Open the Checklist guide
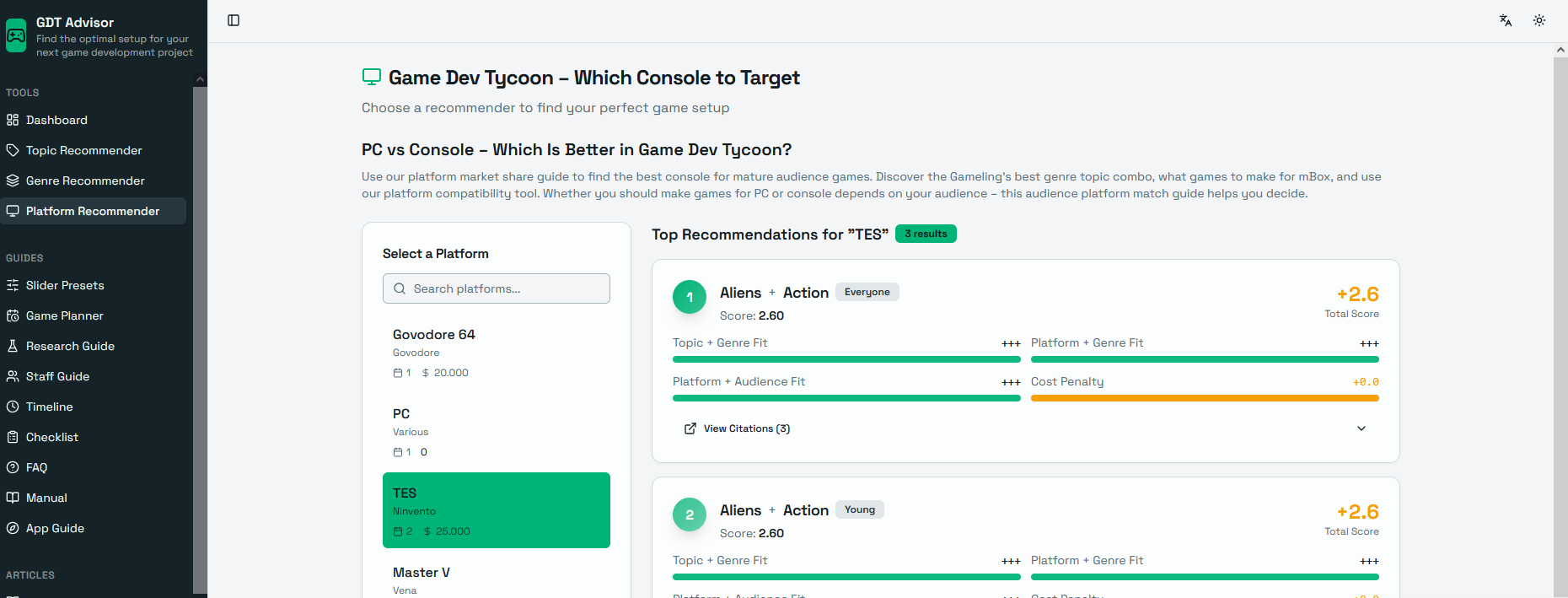This screenshot has height=598, width=1568. coord(51,437)
